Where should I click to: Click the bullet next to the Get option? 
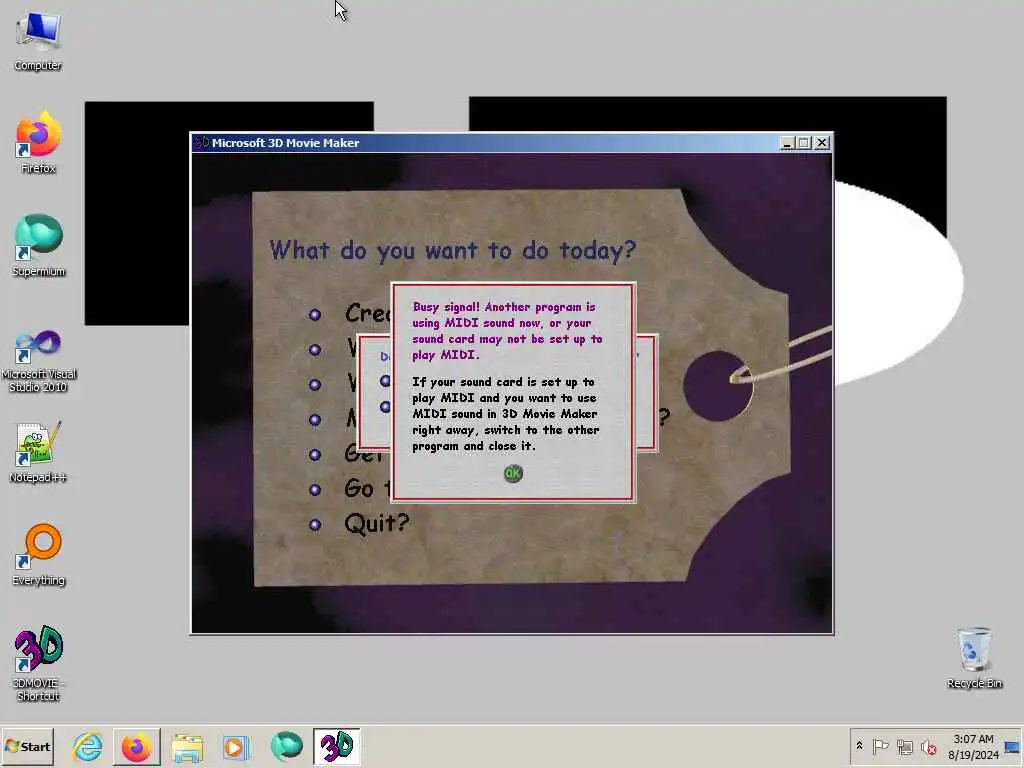tap(315, 455)
